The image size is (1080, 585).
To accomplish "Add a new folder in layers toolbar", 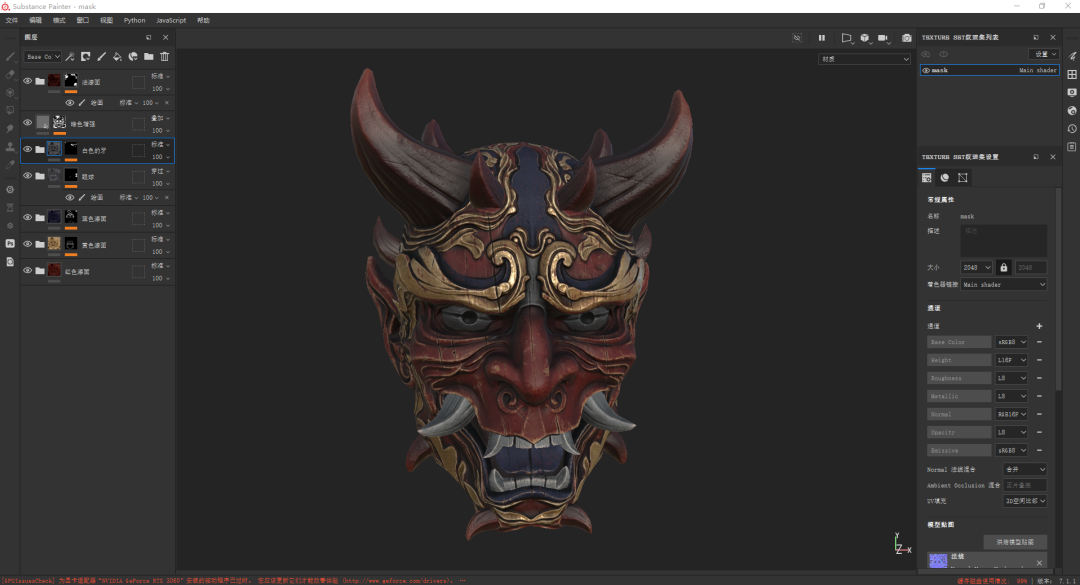I will [x=149, y=57].
